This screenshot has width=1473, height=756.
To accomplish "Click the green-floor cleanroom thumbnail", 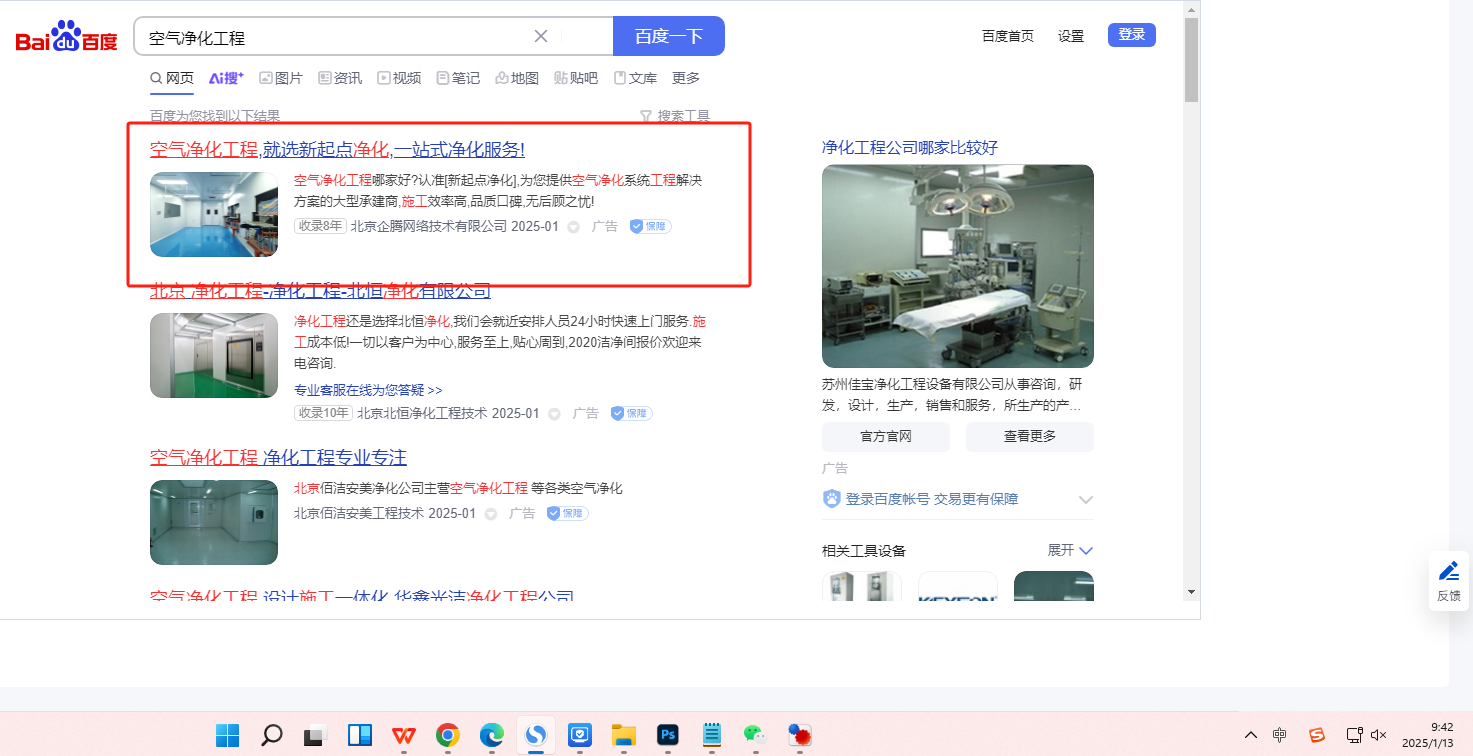I will [214, 355].
